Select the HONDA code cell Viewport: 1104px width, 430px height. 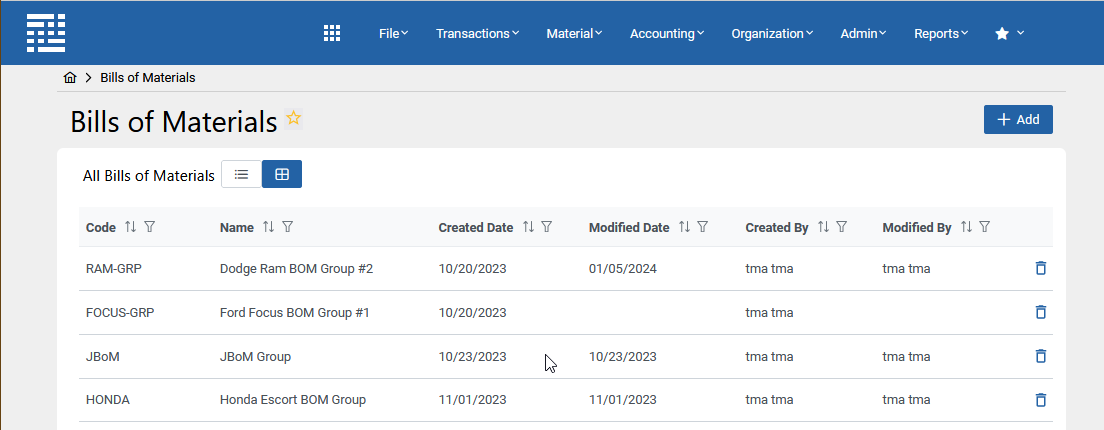tap(108, 400)
